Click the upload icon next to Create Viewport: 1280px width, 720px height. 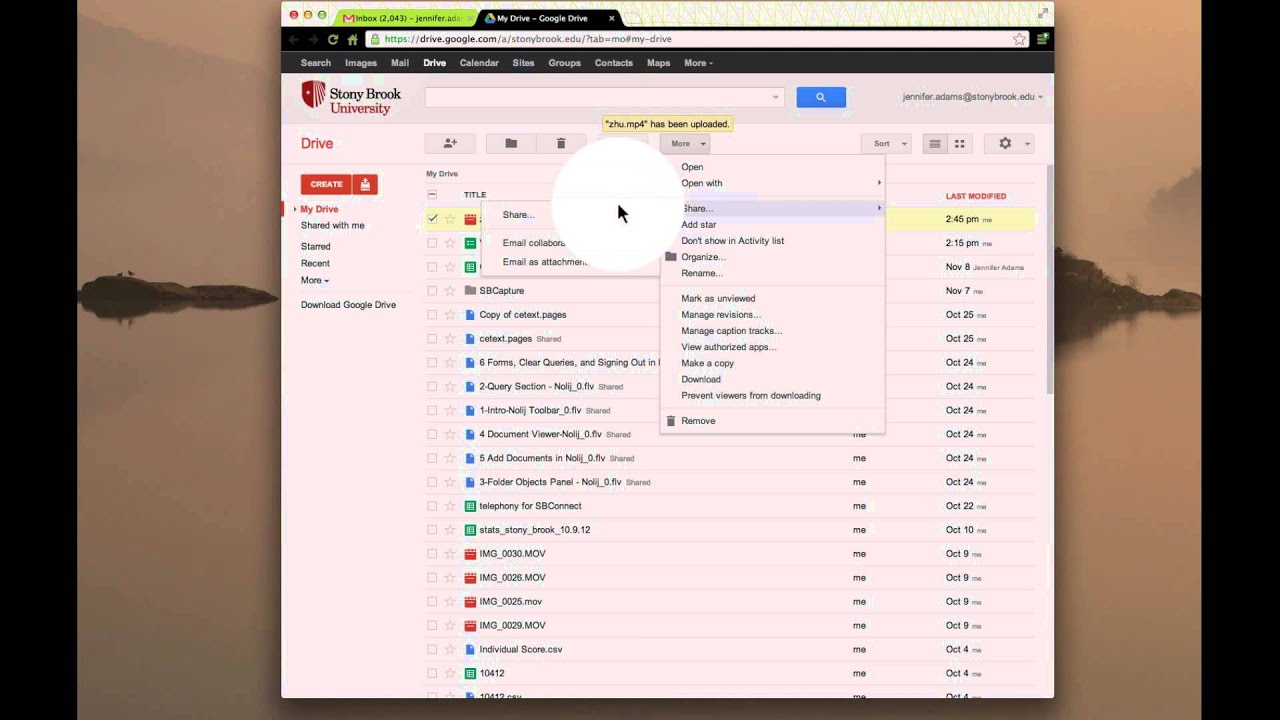[x=365, y=184]
